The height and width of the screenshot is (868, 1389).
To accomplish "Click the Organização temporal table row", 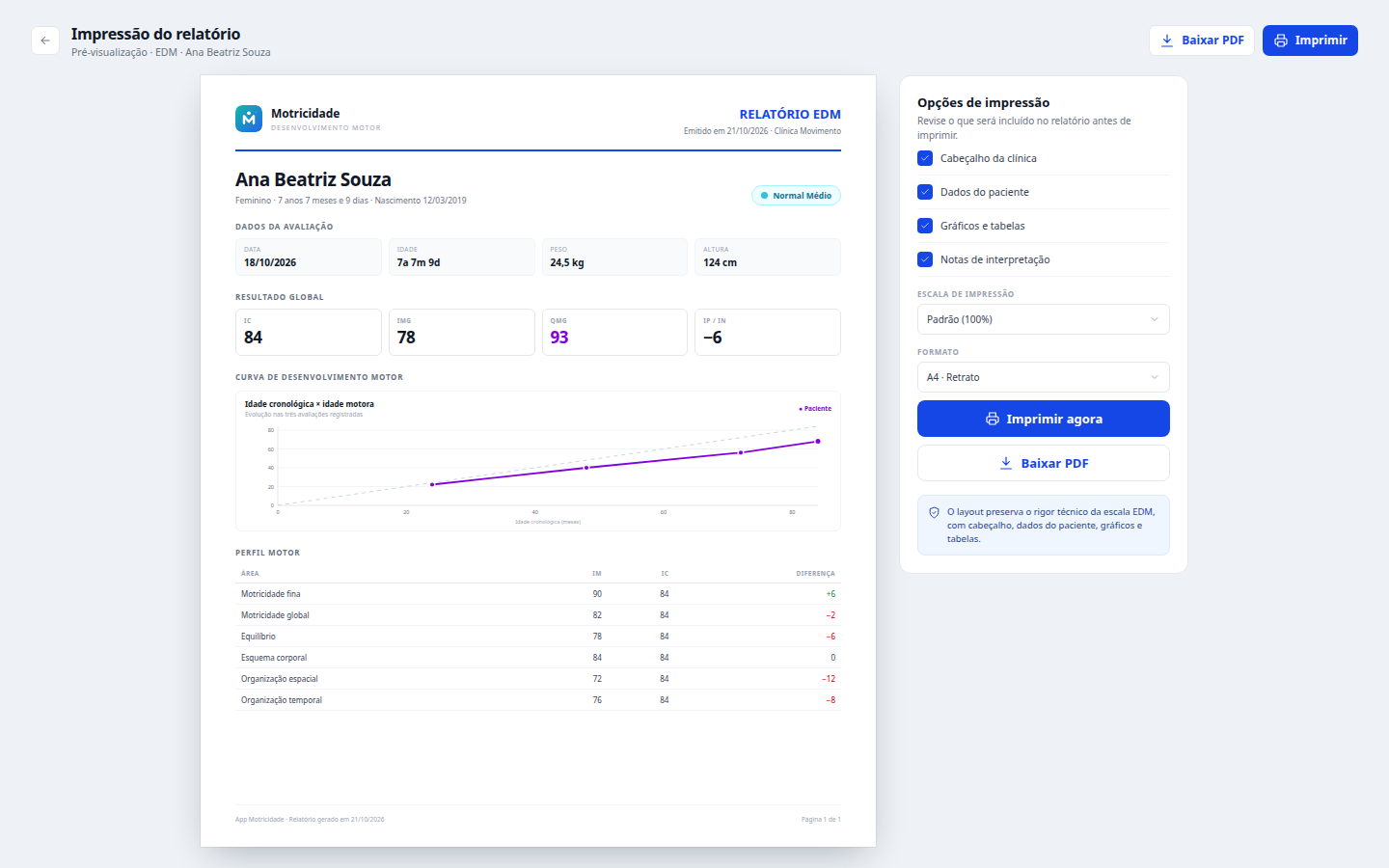I will click(x=538, y=700).
